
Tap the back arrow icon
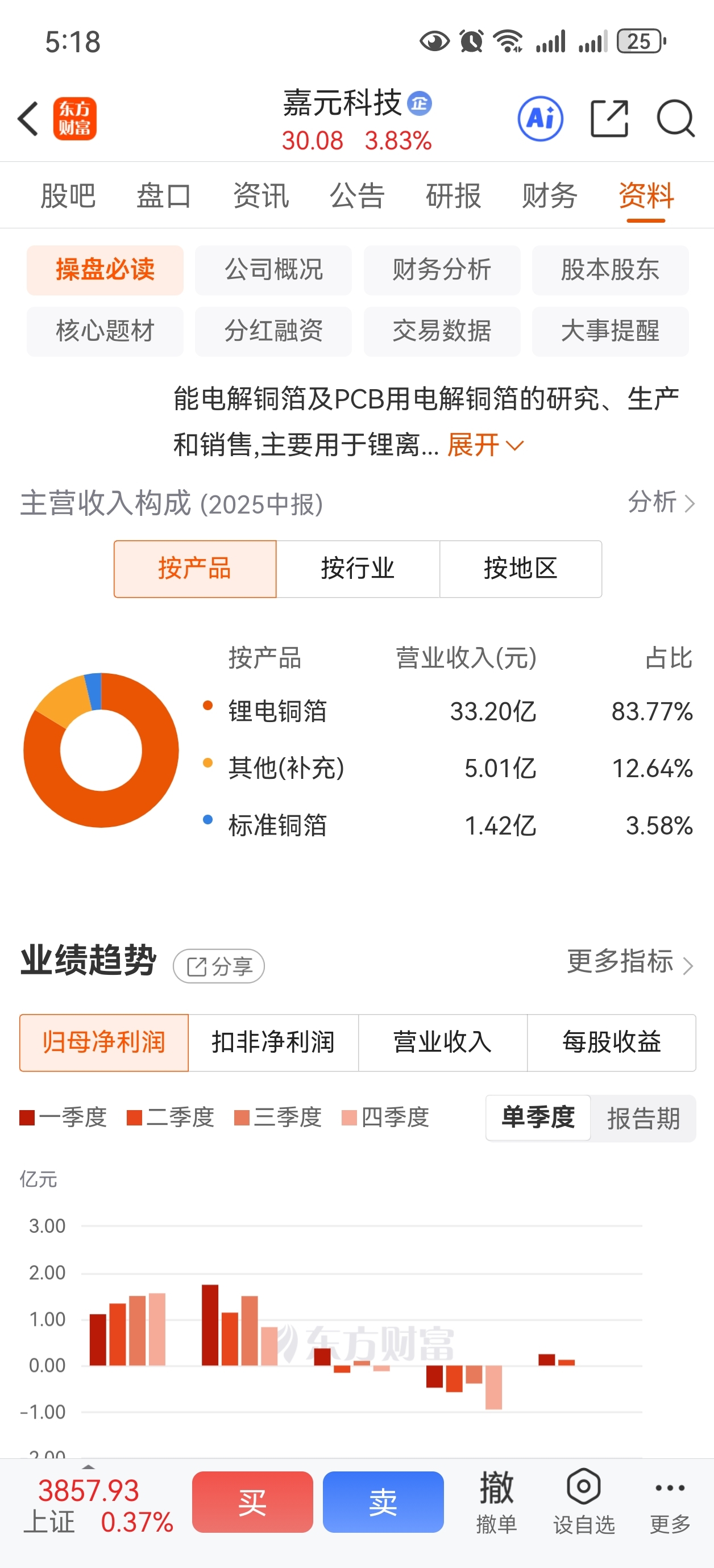(x=28, y=119)
